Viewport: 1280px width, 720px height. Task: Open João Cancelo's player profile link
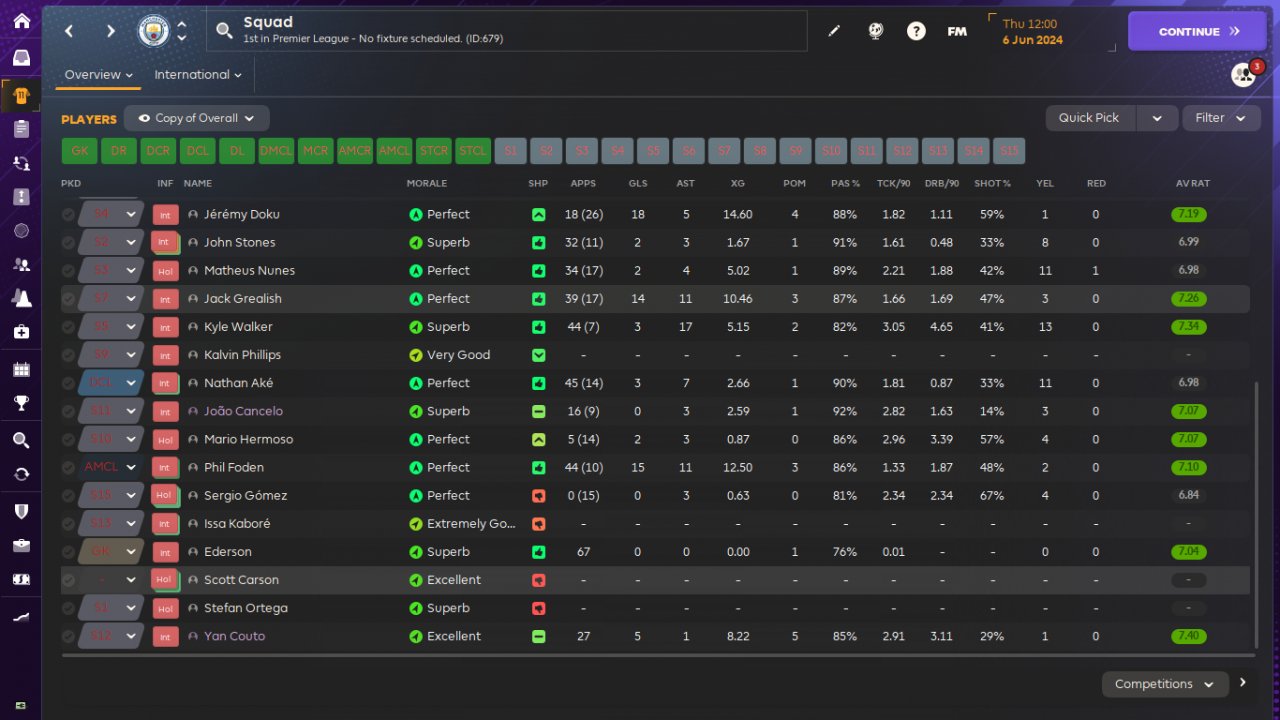(x=243, y=411)
